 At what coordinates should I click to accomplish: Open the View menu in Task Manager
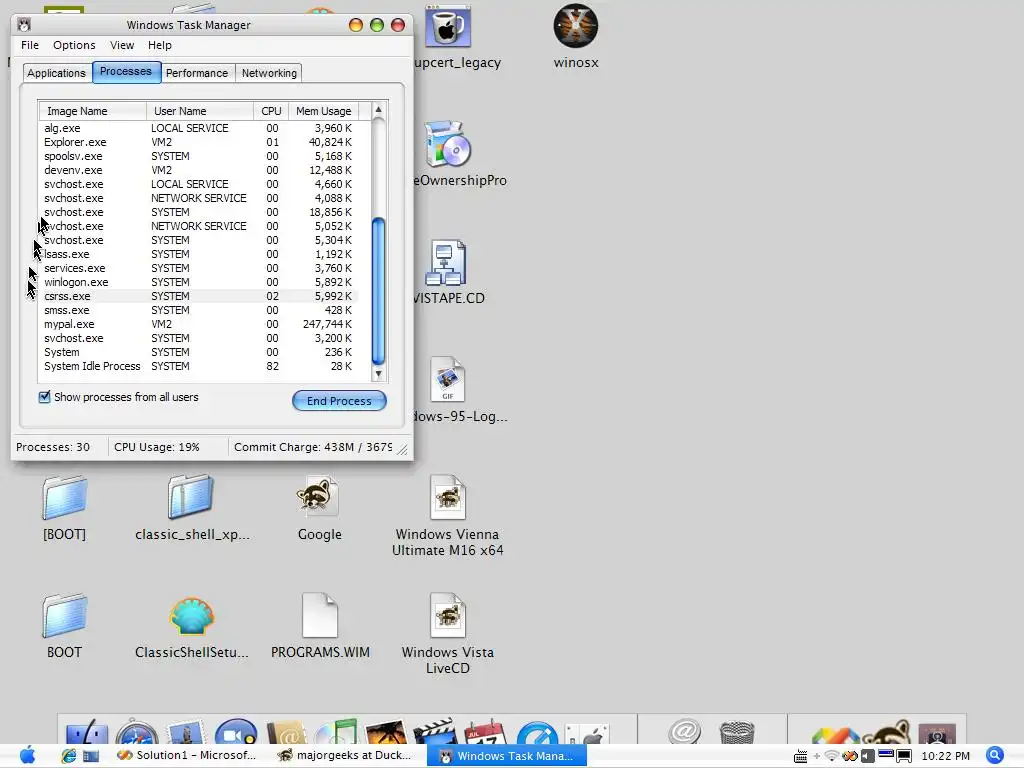click(x=122, y=45)
